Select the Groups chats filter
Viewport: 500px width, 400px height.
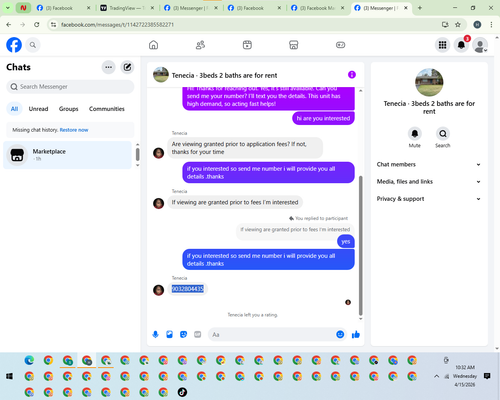[x=68, y=109]
